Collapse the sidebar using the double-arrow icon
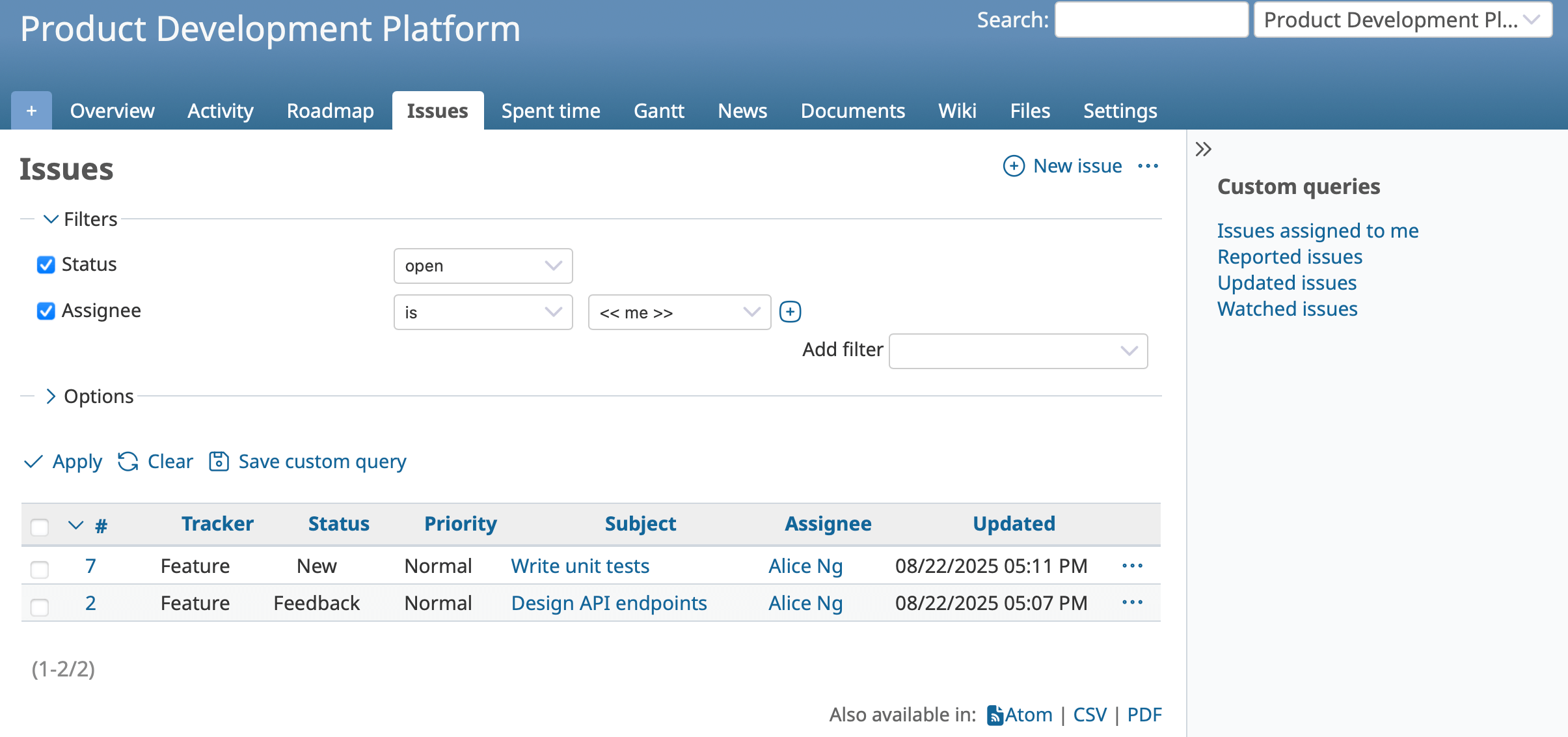The height and width of the screenshot is (737, 1568). (1203, 148)
